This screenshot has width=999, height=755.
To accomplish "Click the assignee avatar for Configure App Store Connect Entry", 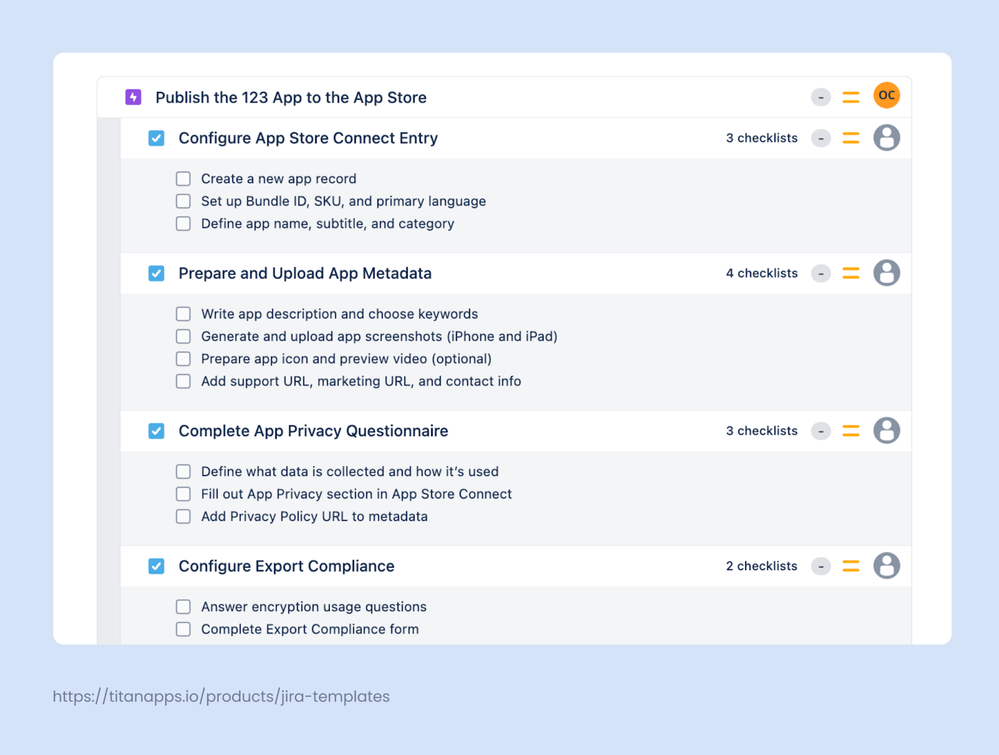I will pos(887,138).
